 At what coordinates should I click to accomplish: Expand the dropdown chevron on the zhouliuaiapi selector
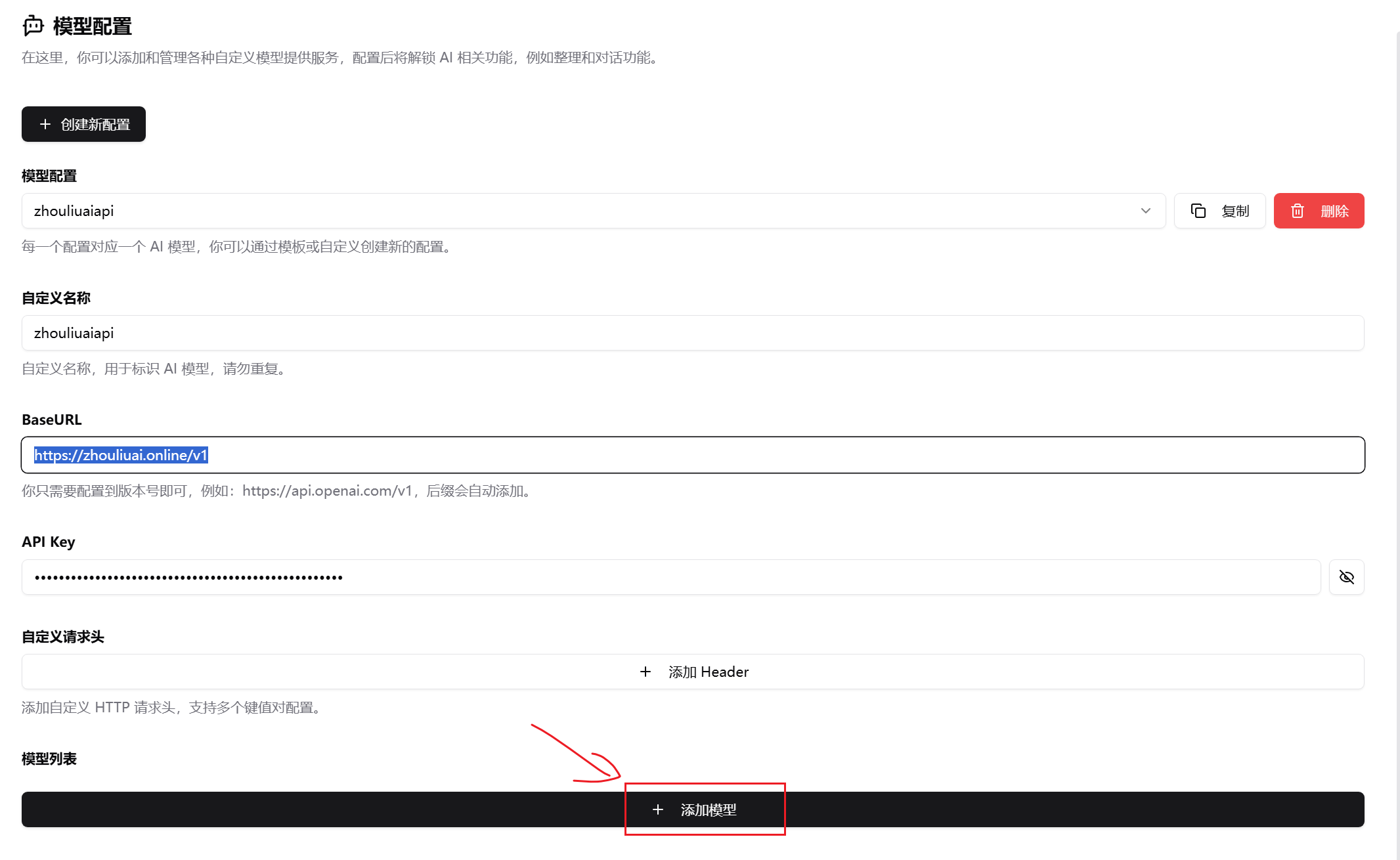pyautogui.click(x=1146, y=211)
